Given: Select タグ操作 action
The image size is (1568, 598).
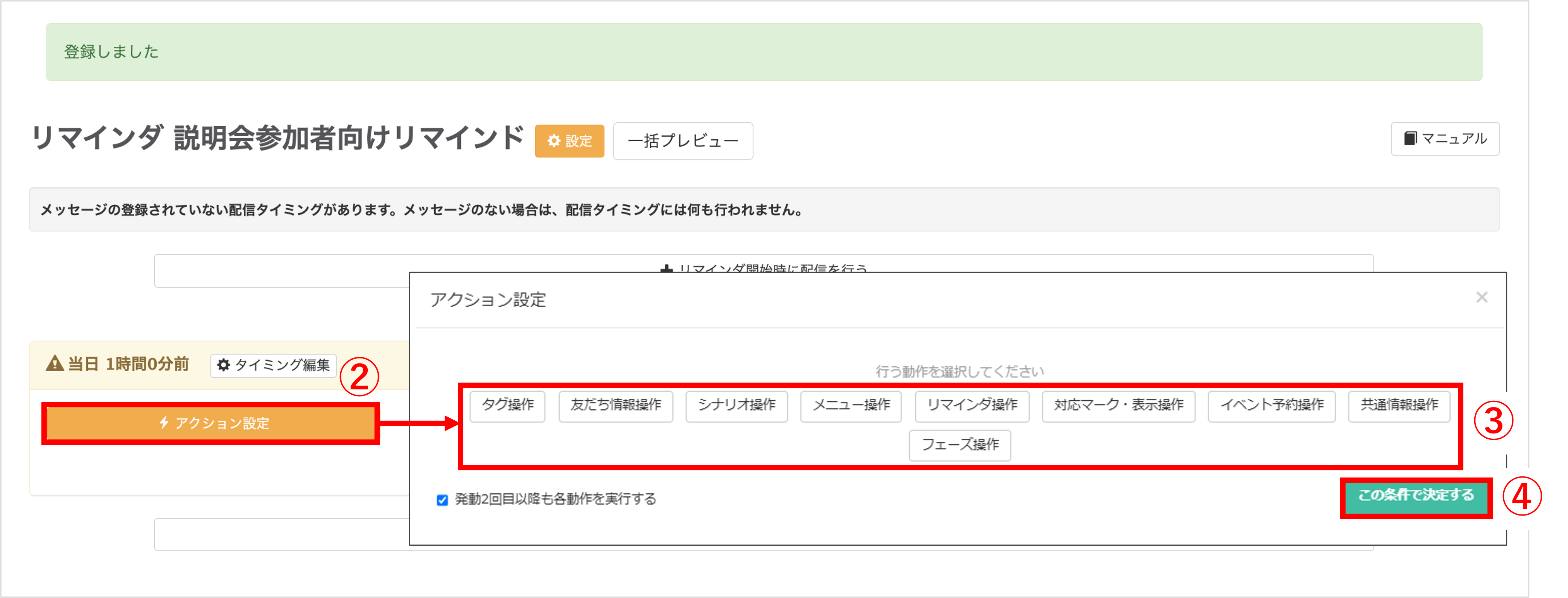Looking at the screenshot, I should click(x=508, y=406).
